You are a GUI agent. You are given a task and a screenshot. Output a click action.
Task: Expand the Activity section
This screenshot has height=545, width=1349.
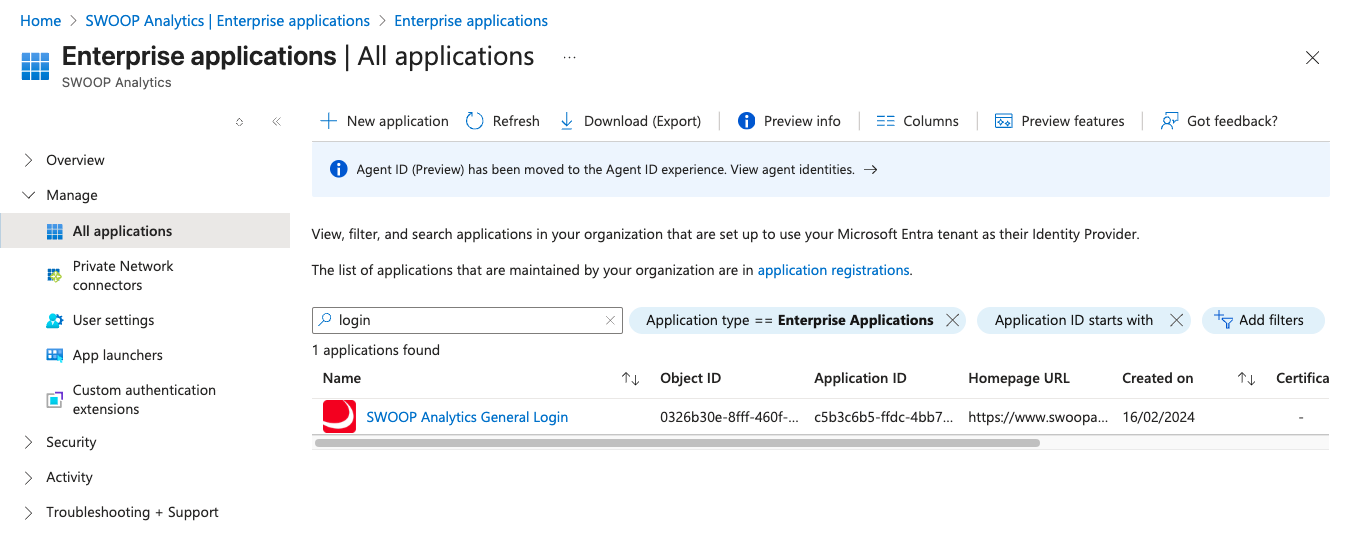click(58, 477)
